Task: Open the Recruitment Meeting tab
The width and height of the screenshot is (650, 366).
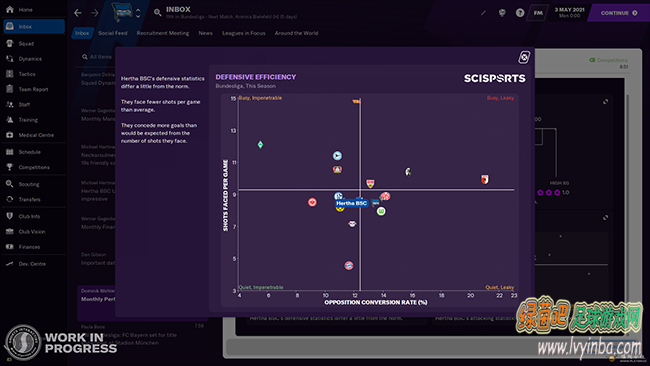Action: tap(162, 33)
